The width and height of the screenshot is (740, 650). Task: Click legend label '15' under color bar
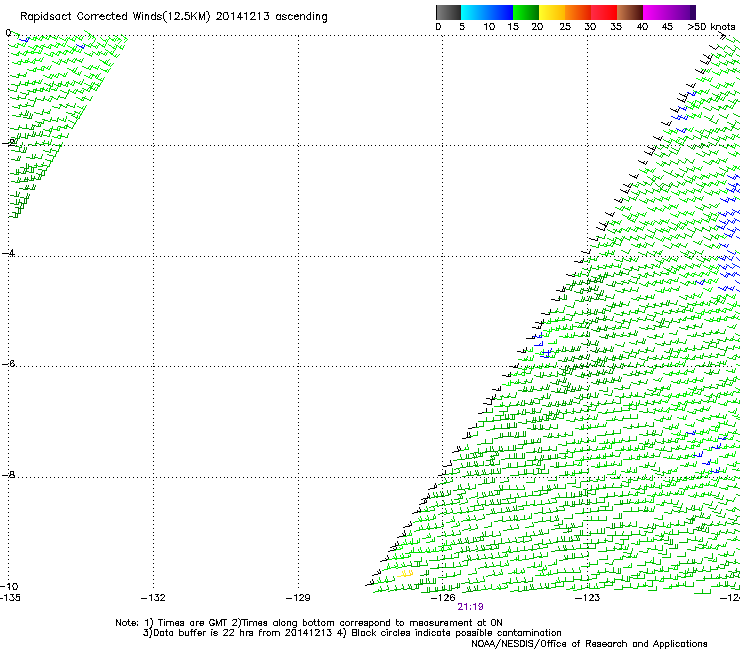tap(513, 27)
